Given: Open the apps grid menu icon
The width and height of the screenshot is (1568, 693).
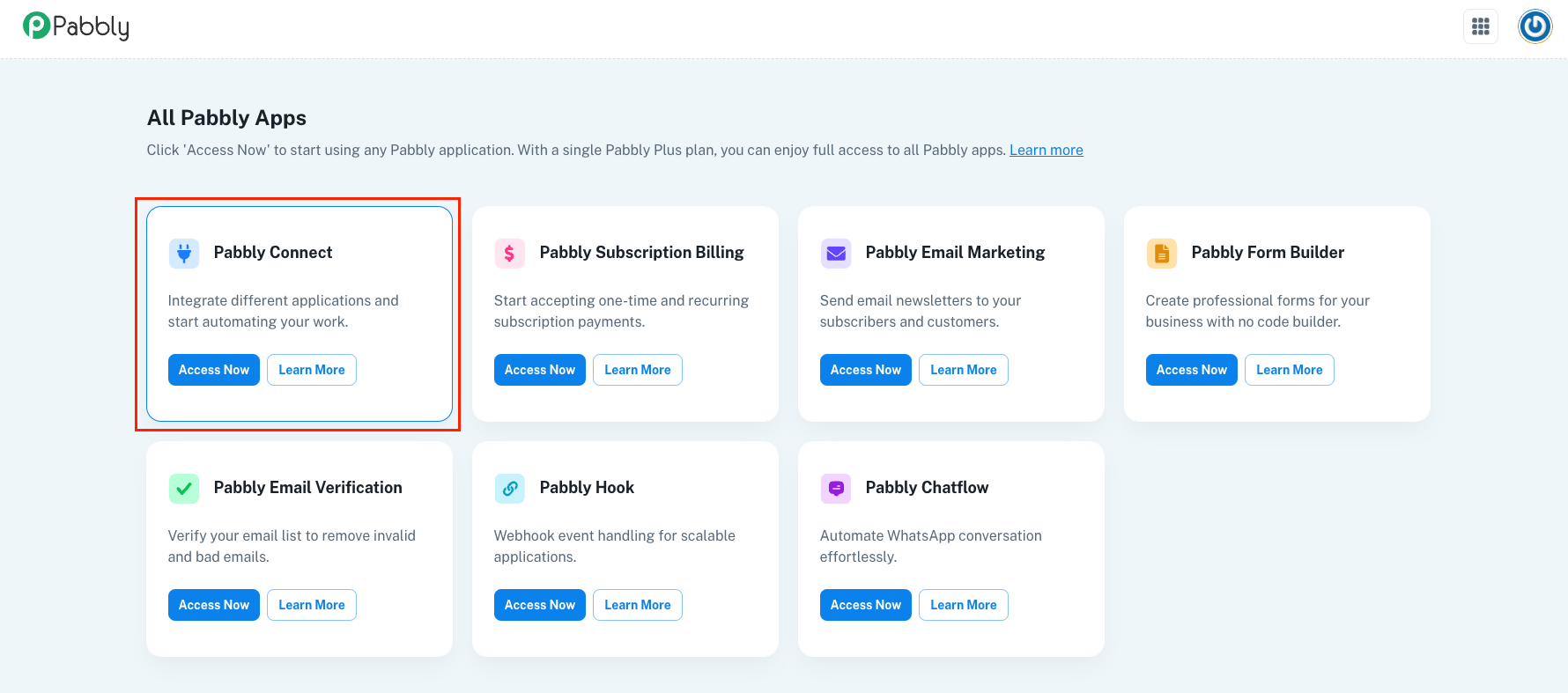Looking at the screenshot, I should [1481, 26].
